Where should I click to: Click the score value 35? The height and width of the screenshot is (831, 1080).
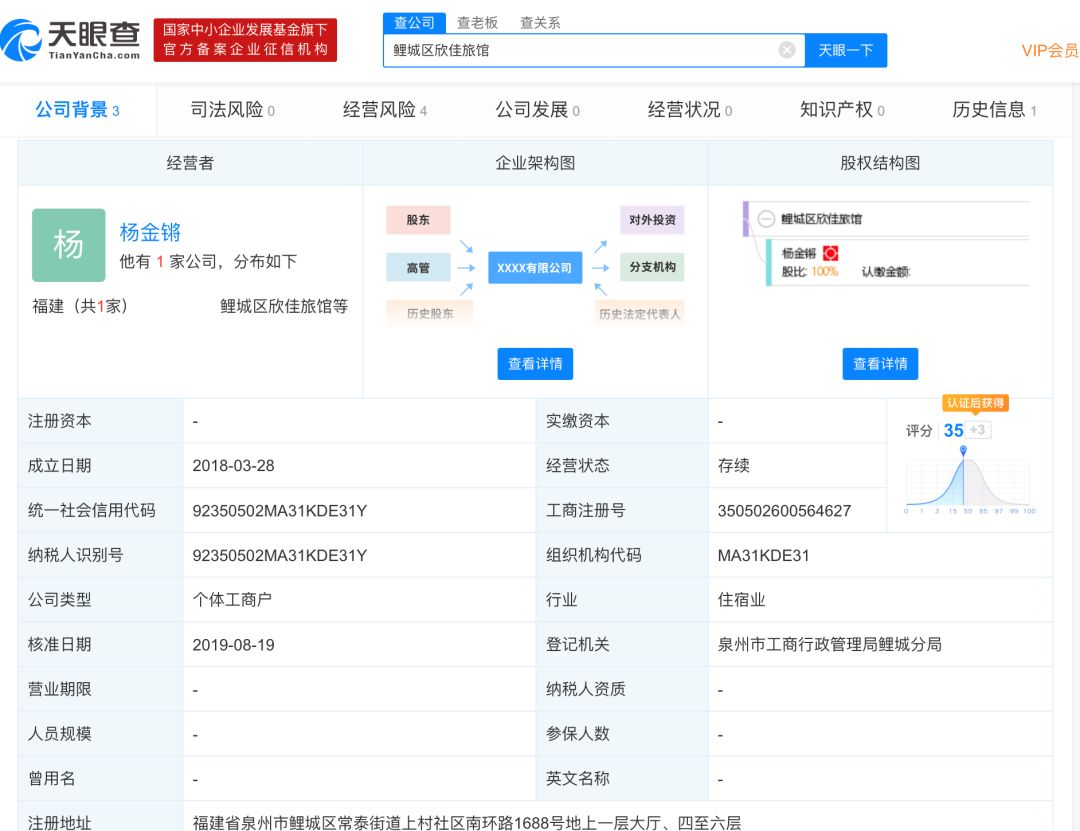[953, 431]
